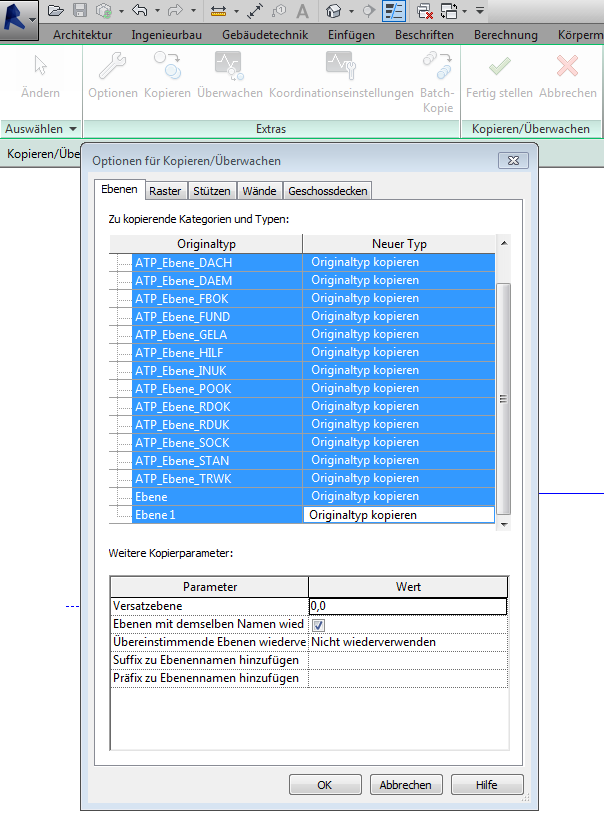Click the Batch-Kopie icon in ribbon

coord(438,66)
